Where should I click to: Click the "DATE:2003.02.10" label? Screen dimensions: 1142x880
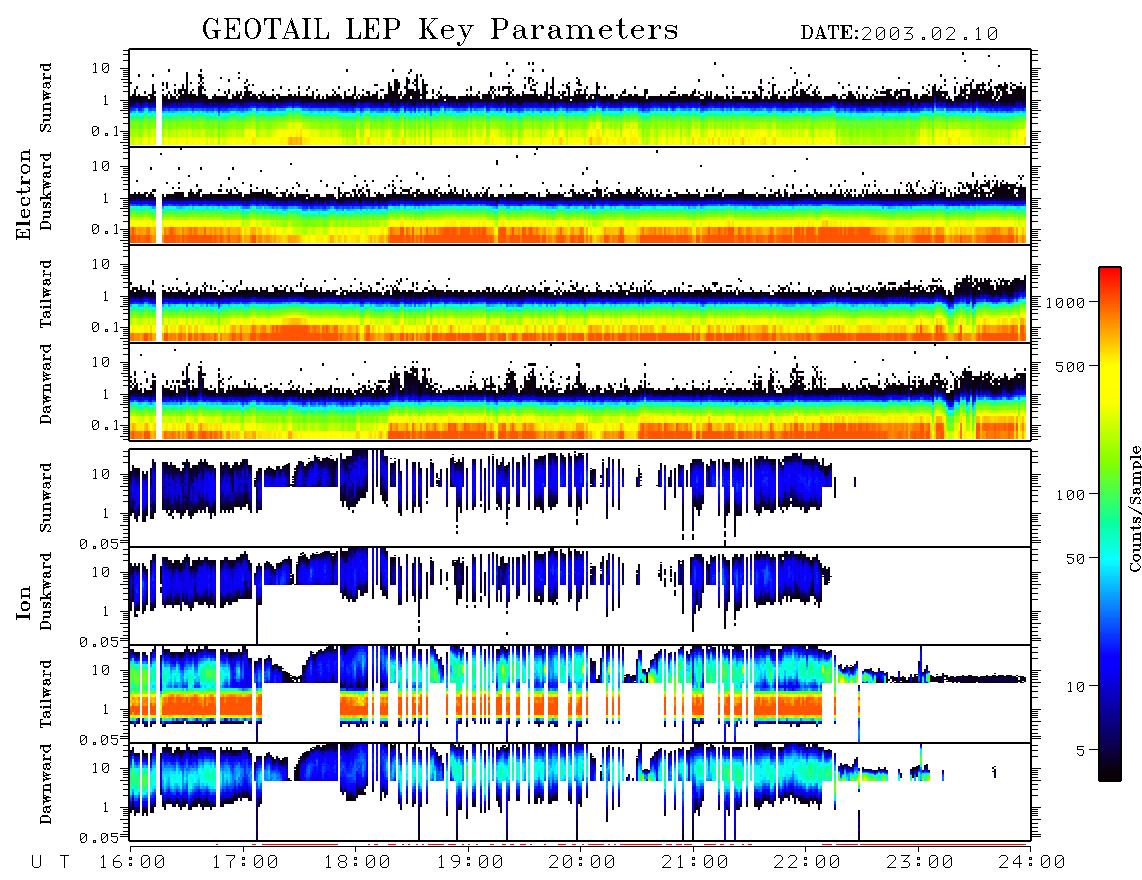[899, 34]
